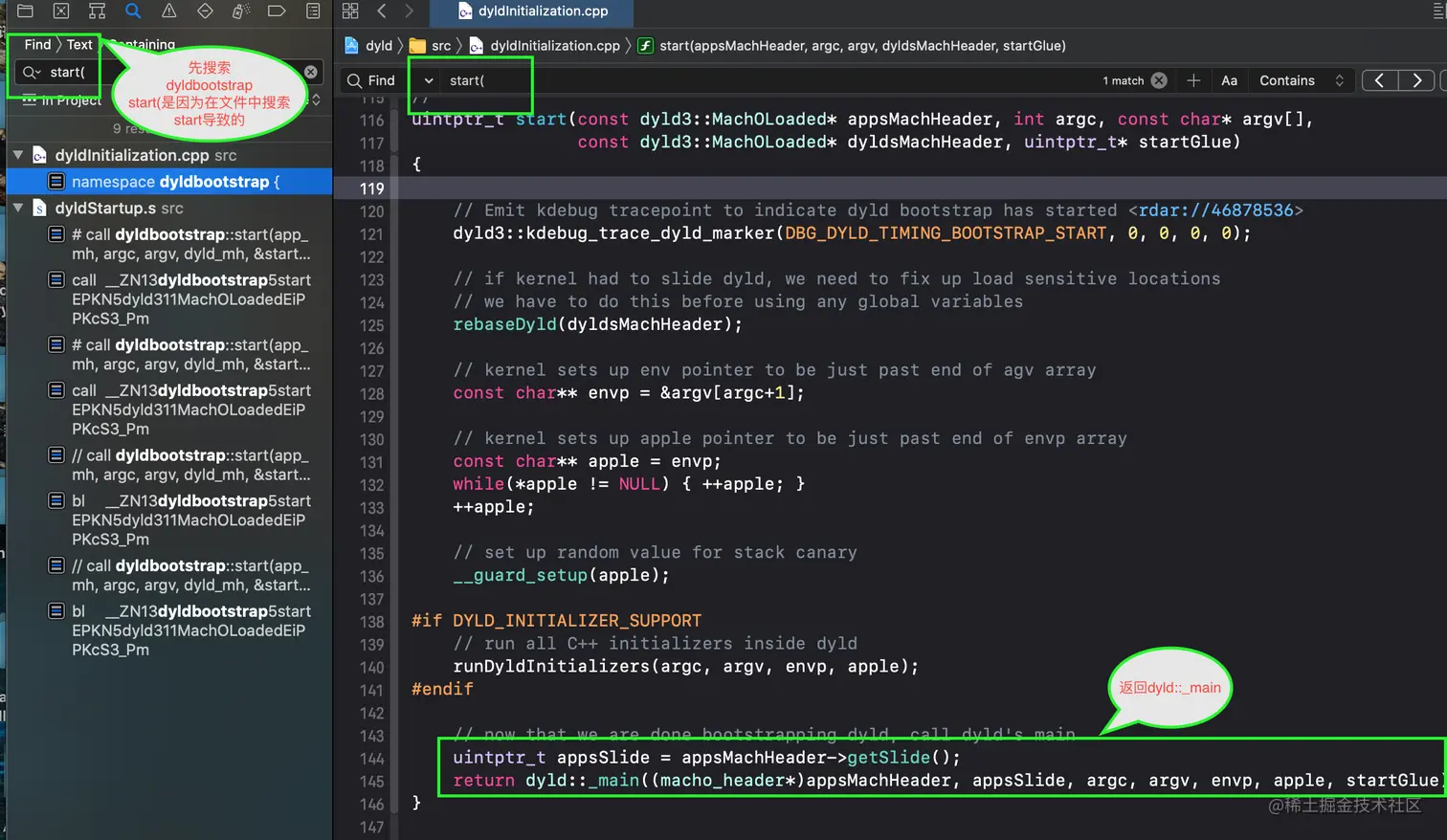Image resolution: width=1447 pixels, height=840 pixels.
Task: Click the '1 match' count label
Action: point(1123,80)
